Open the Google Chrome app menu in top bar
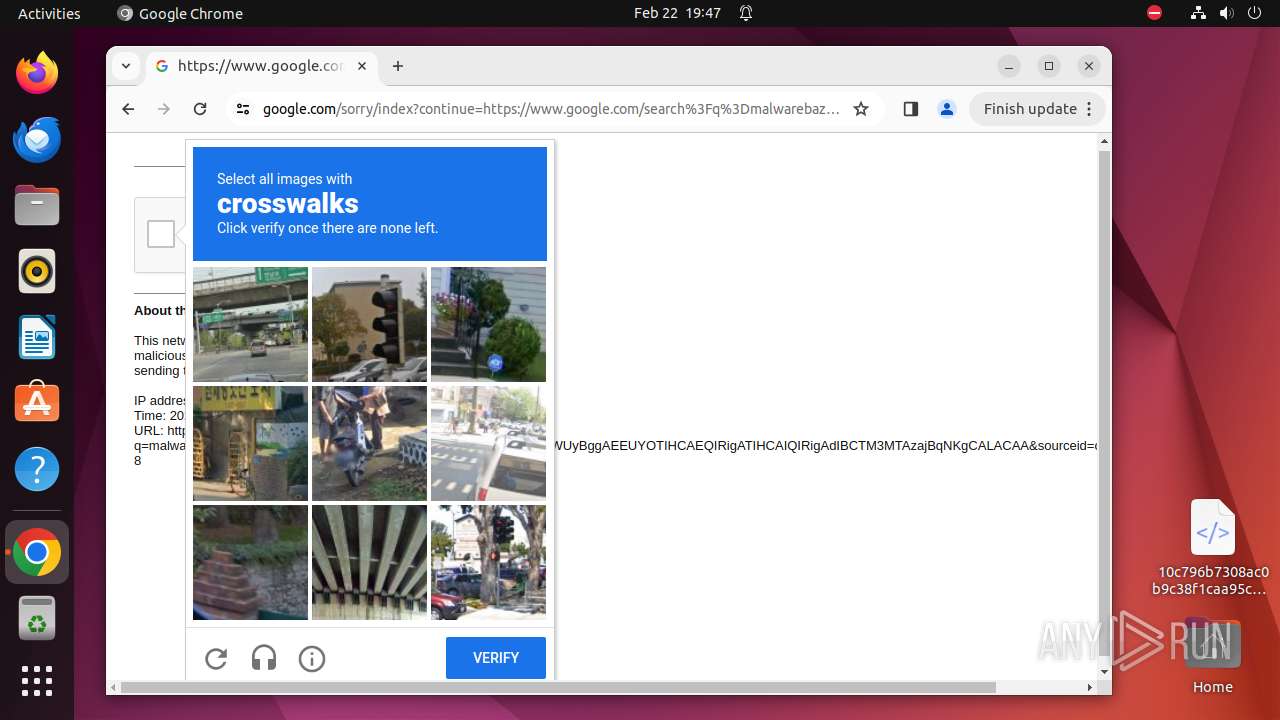The width and height of the screenshot is (1280, 720). (180, 13)
